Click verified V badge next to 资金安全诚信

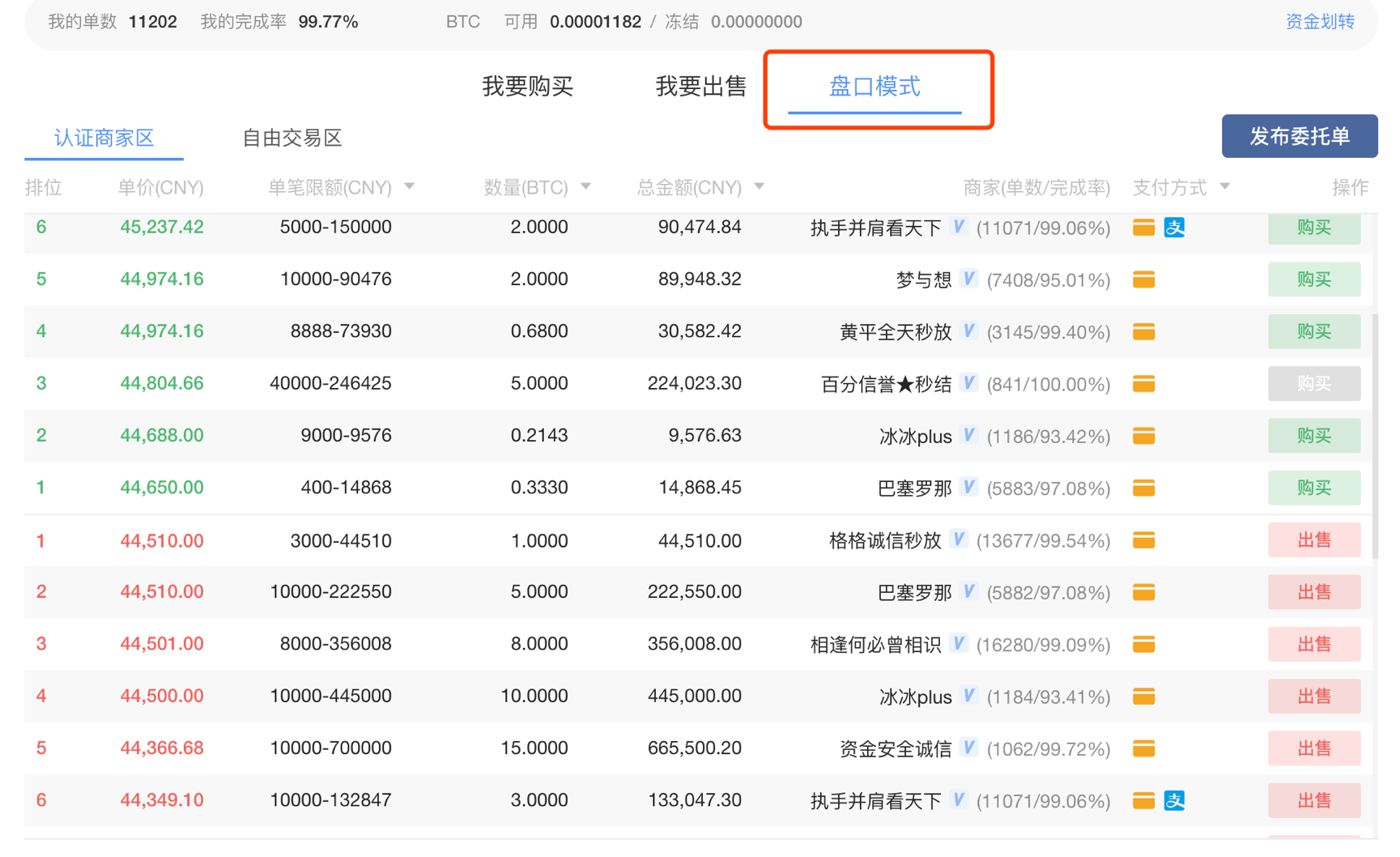pyautogui.click(x=968, y=748)
